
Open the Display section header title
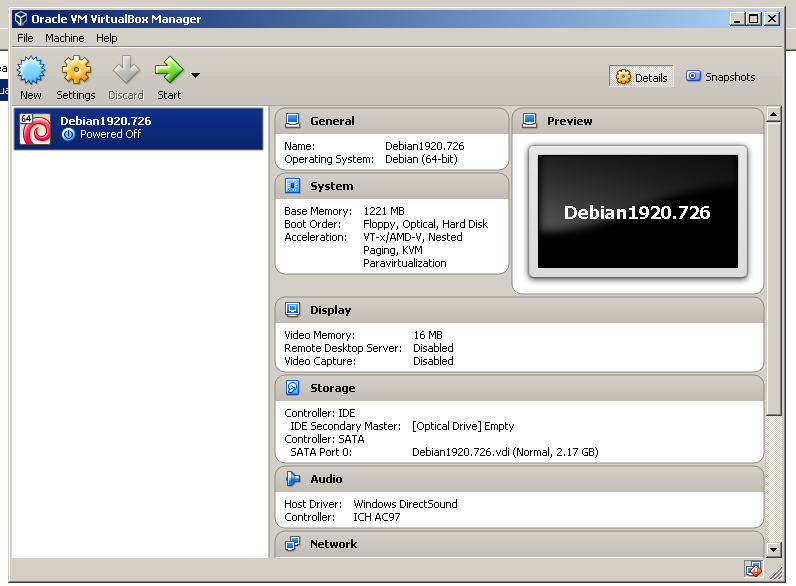pos(330,310)
